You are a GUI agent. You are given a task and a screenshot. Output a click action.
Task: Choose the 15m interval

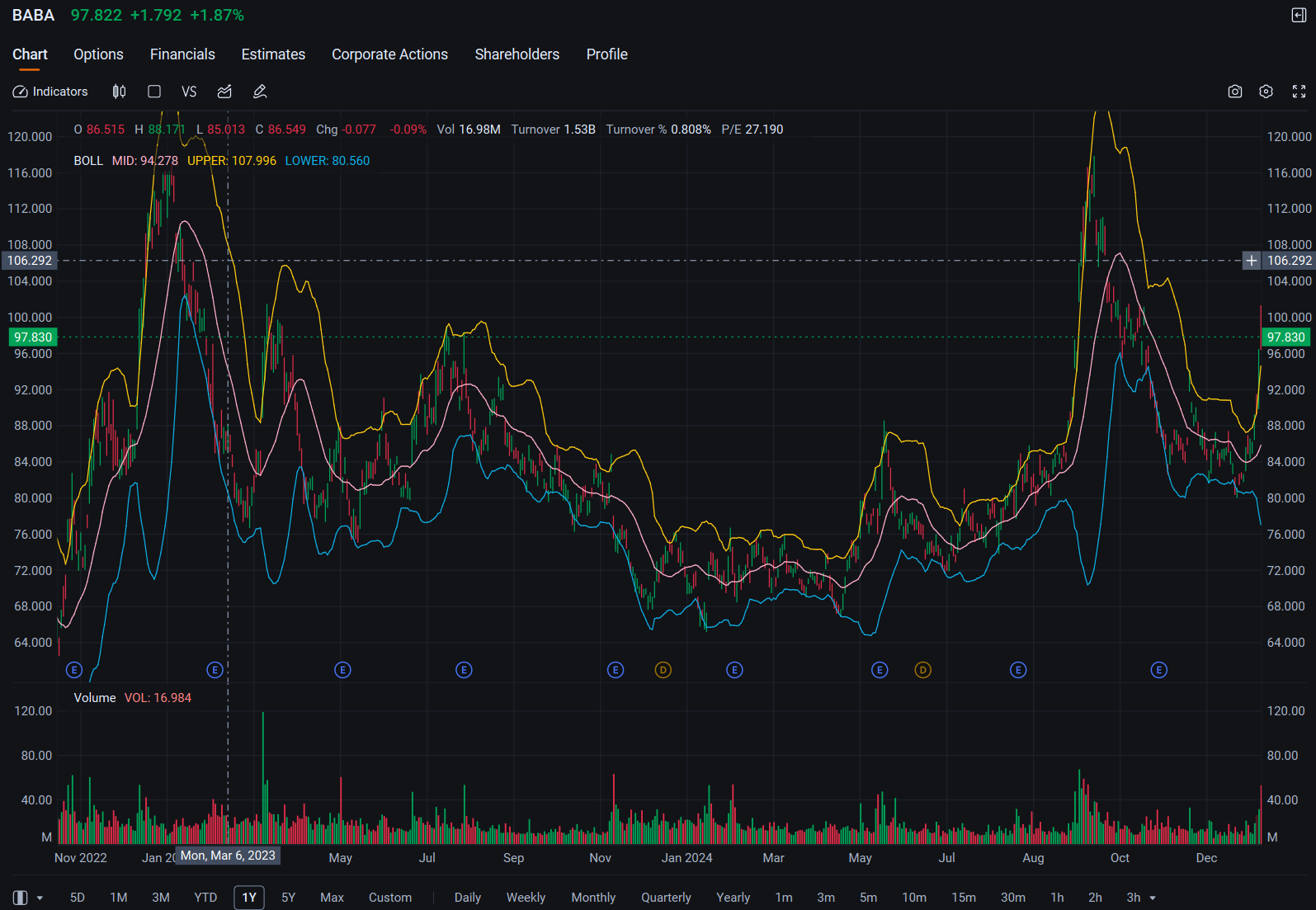pos(964,898)
